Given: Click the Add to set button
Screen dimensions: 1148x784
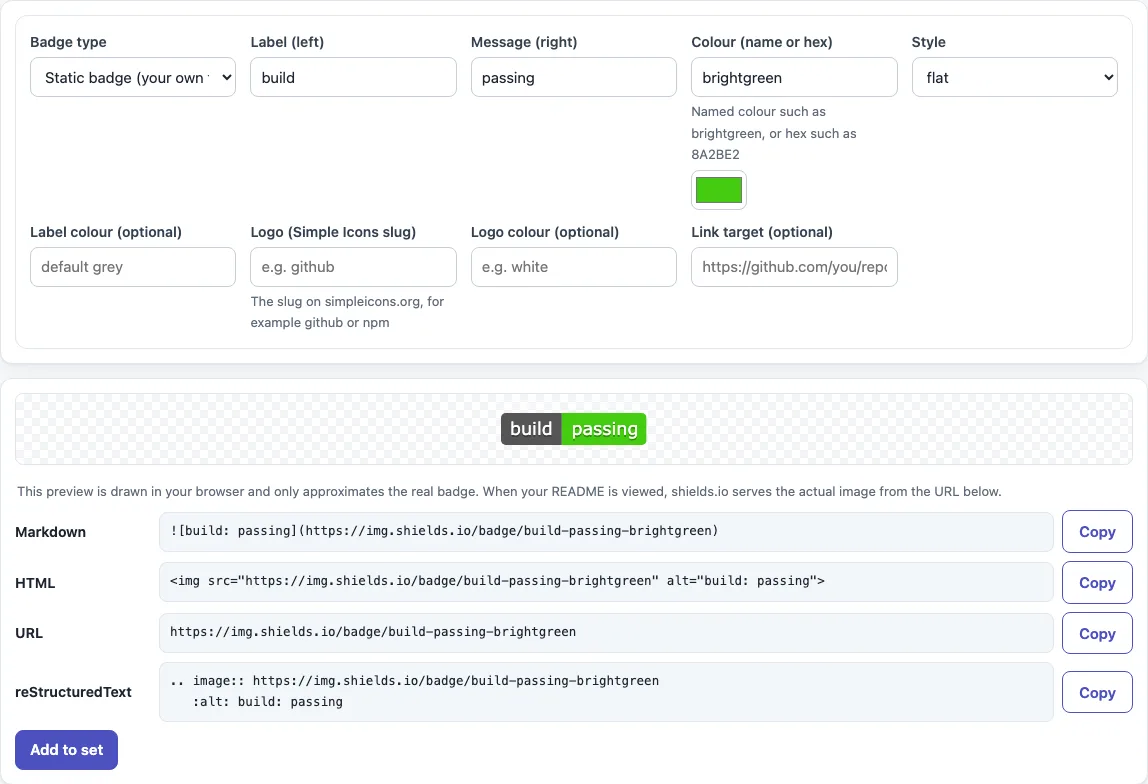Looking at the screenshot, I should point(66,750).
